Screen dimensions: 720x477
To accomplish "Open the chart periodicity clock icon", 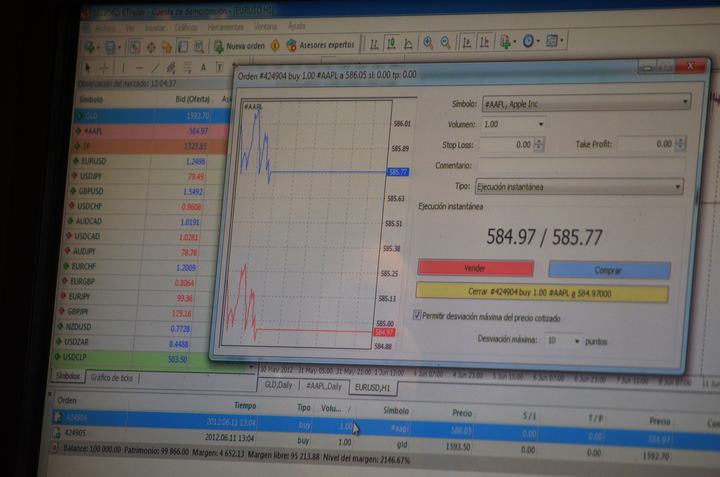I will [x=529, y=42].
